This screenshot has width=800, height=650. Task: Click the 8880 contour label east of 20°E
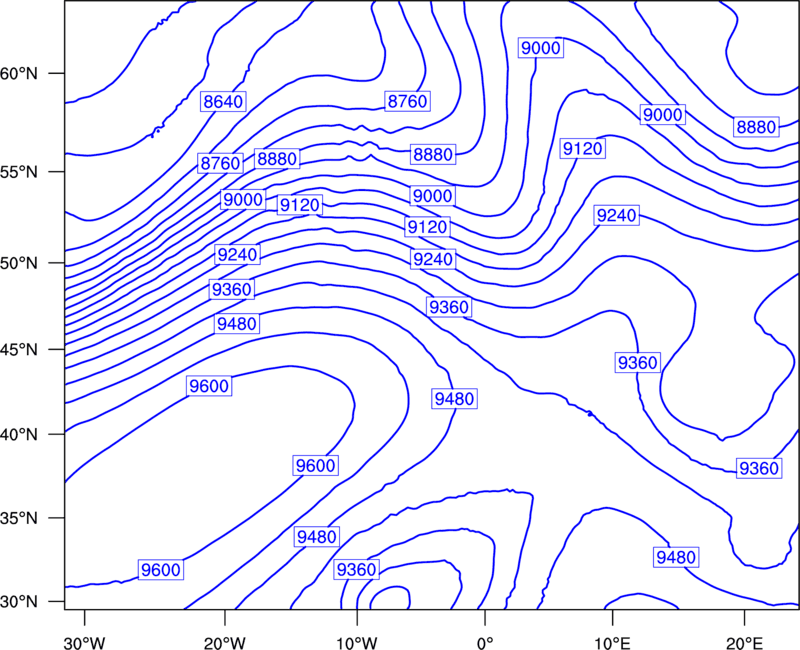coord(757,127)
